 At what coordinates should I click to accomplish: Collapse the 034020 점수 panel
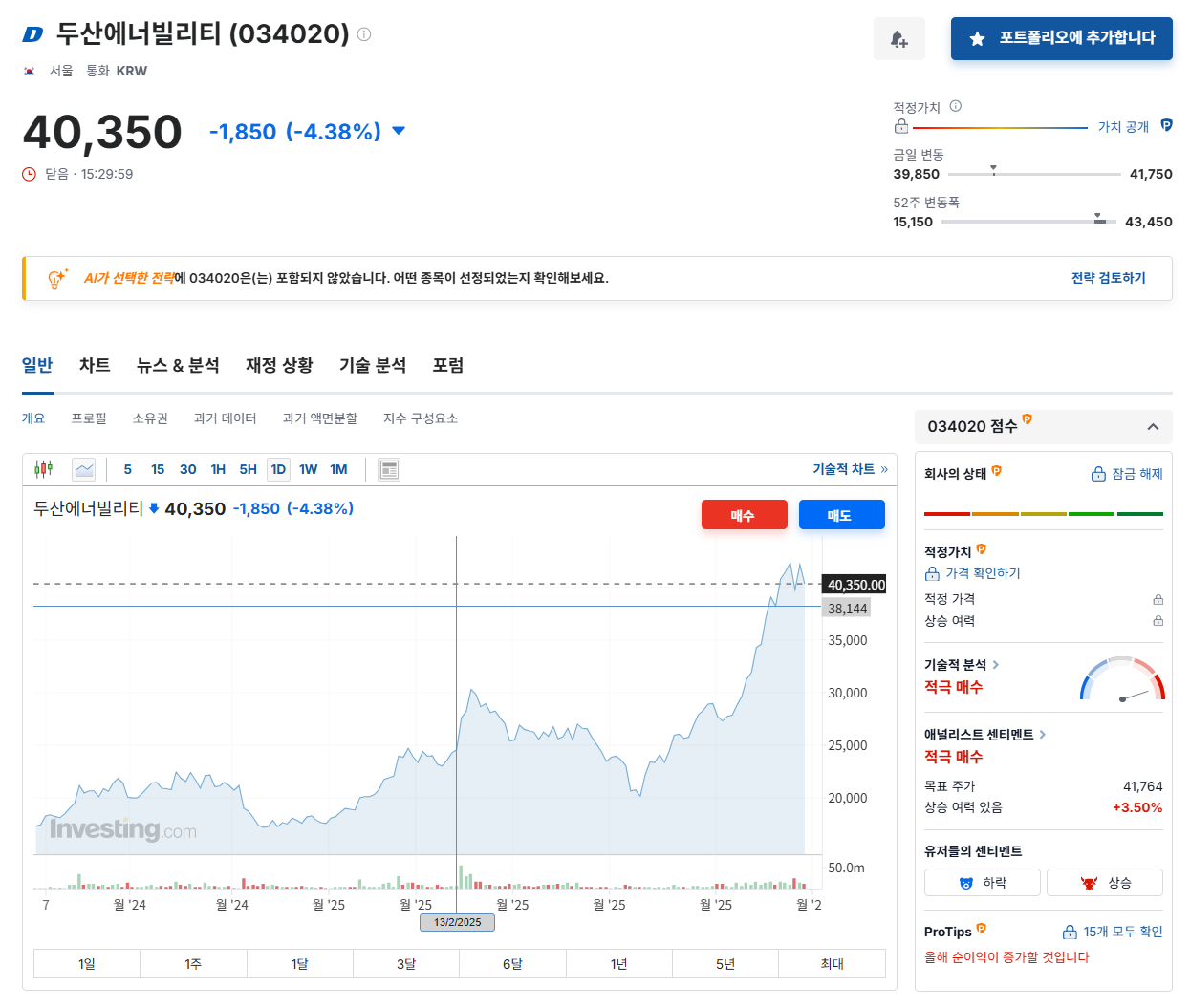pos(1153,427)
